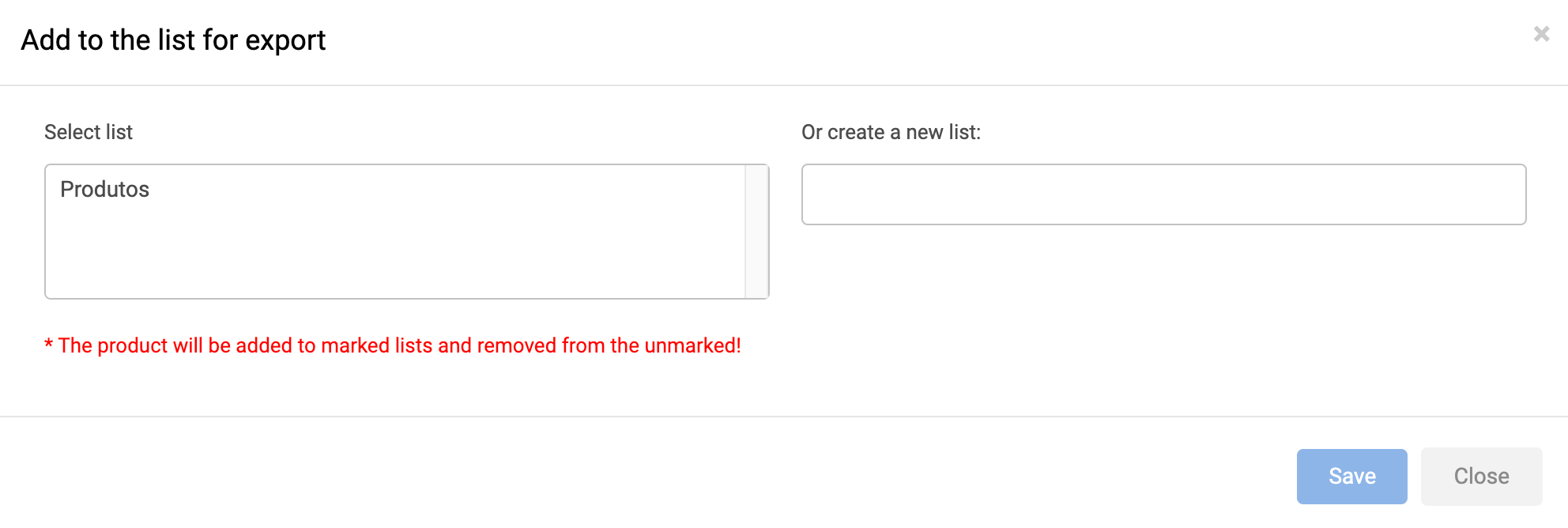Click the word "export" in dialog title
Viewport: 1568px width, 528px height.
[x=285, y=40]
